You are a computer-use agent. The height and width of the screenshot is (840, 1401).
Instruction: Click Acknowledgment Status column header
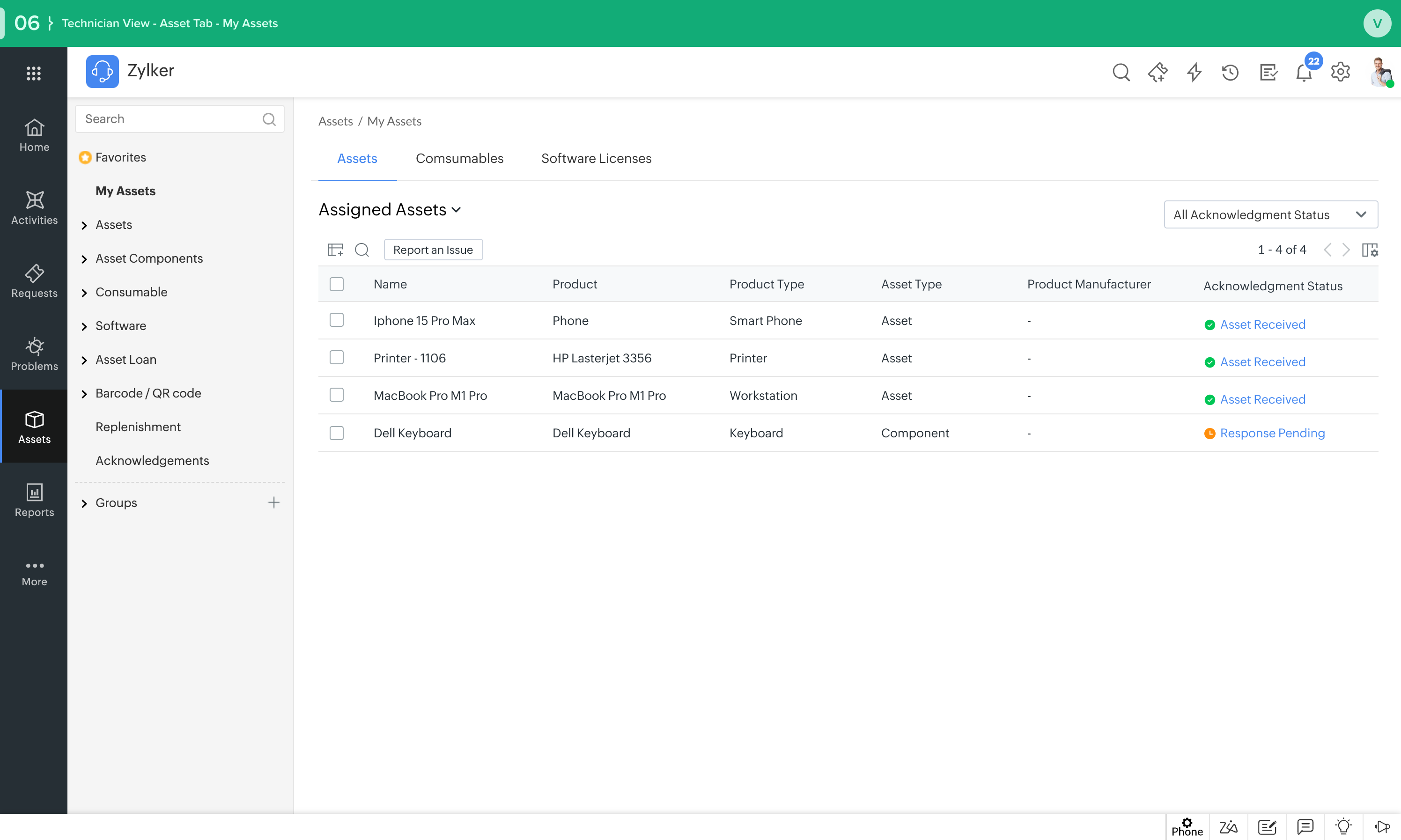(1273, 286)
